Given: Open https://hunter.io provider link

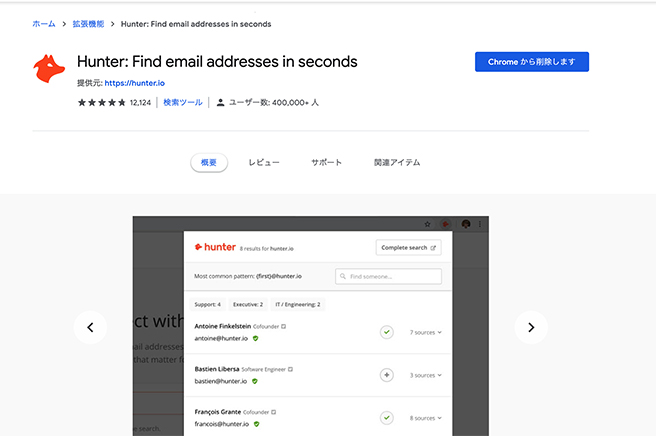Looking at the screenshot, I should pos(135,83).
